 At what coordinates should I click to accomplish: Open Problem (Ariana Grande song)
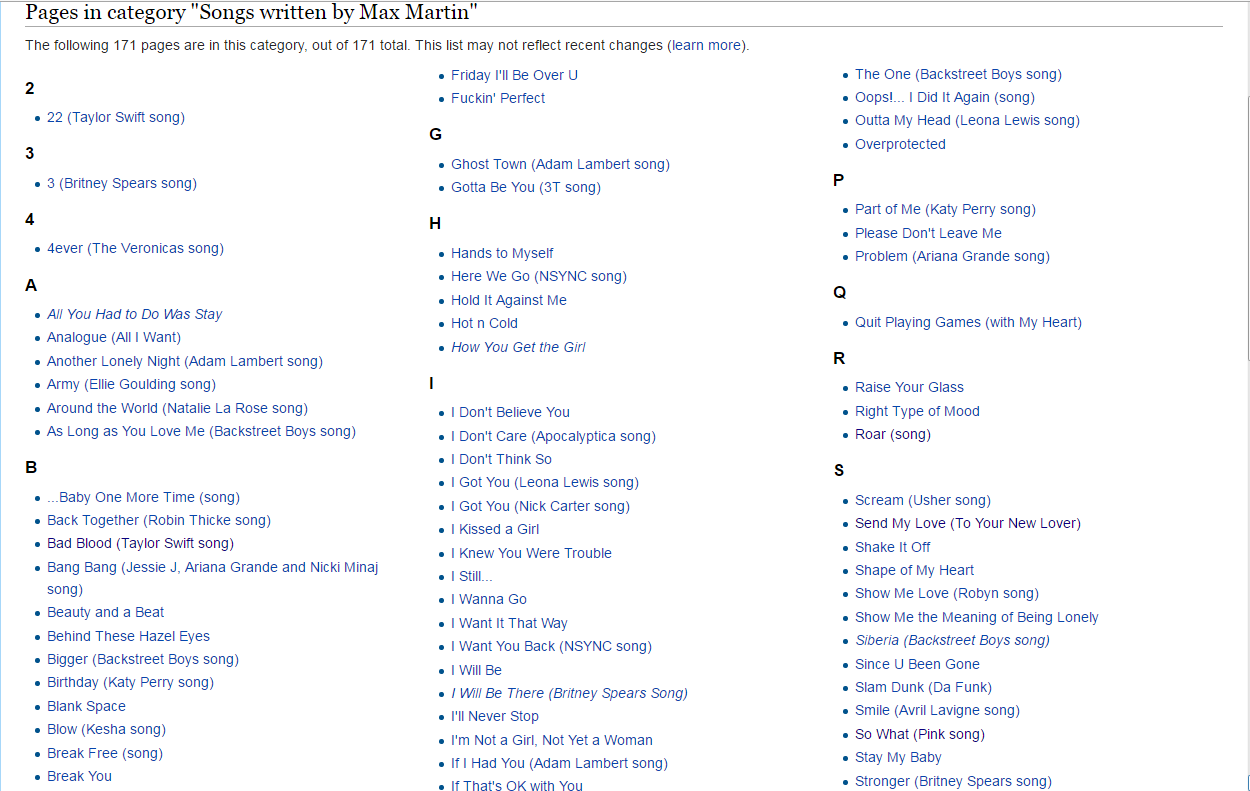click(952, 256)
